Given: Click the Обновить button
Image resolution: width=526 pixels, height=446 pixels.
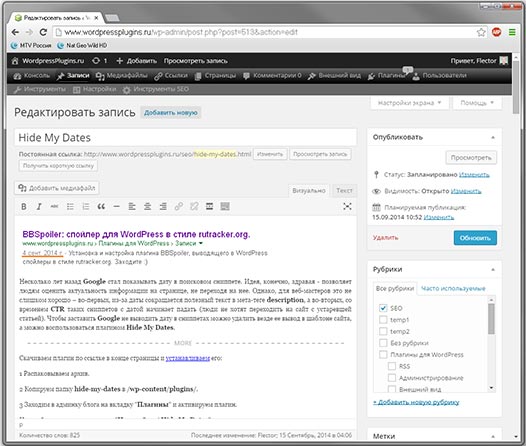Looking at the screenshot, I should pos(475,238).
